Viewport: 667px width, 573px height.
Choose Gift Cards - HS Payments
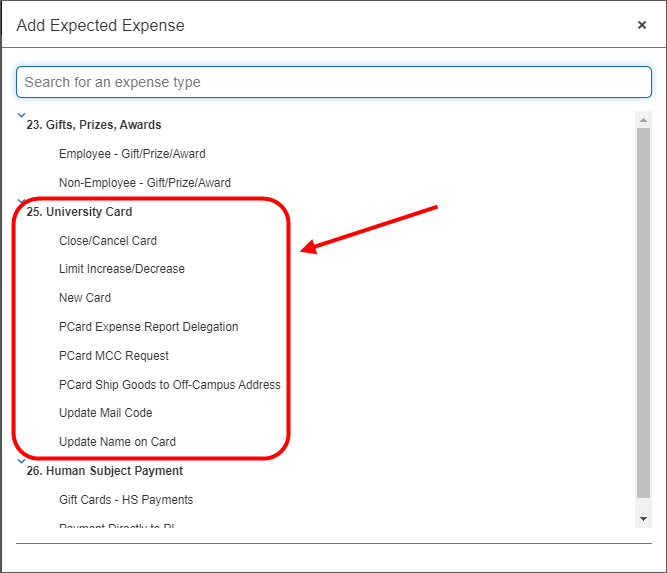[126, 500]
